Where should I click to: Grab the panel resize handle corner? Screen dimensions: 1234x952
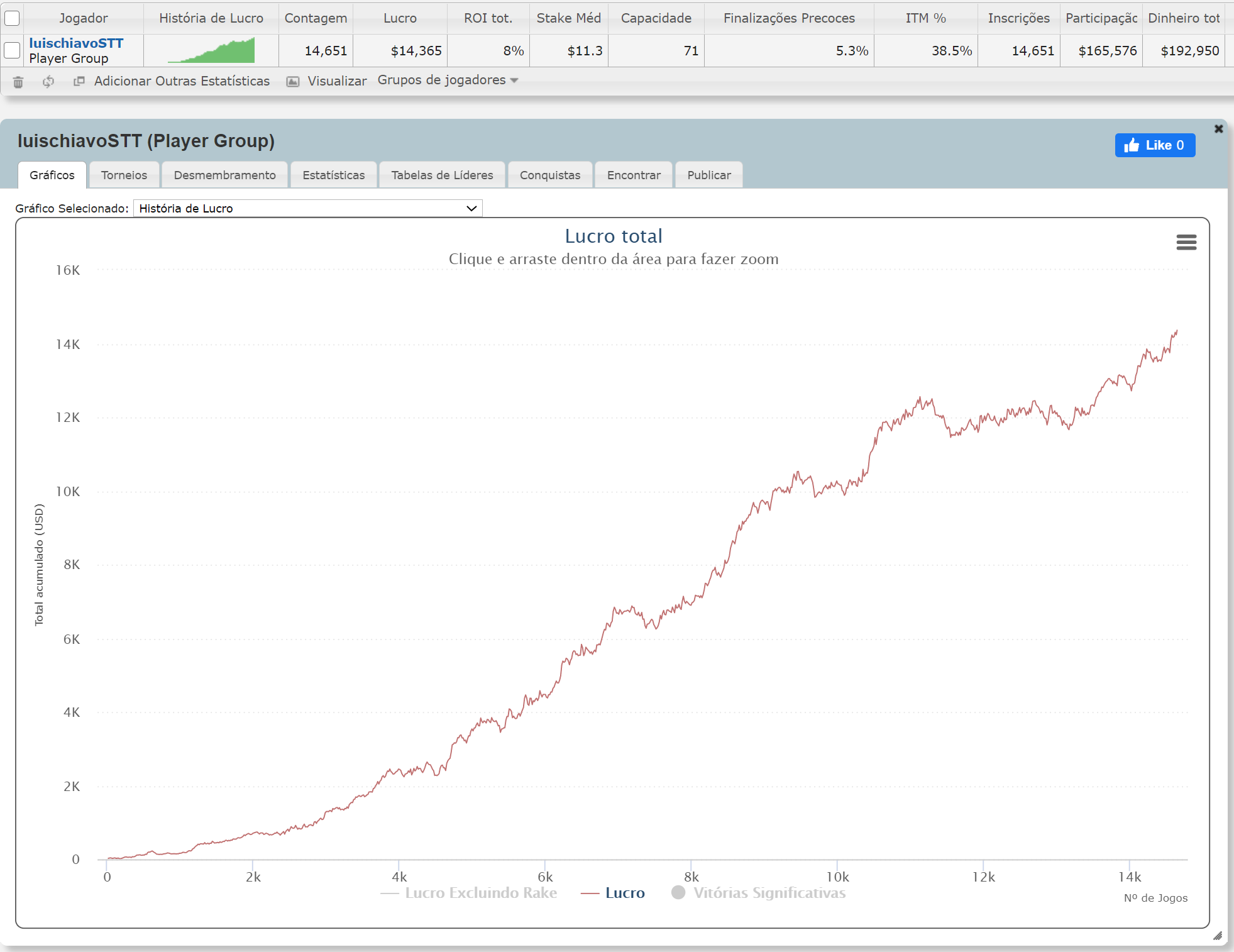point(1217,936)
